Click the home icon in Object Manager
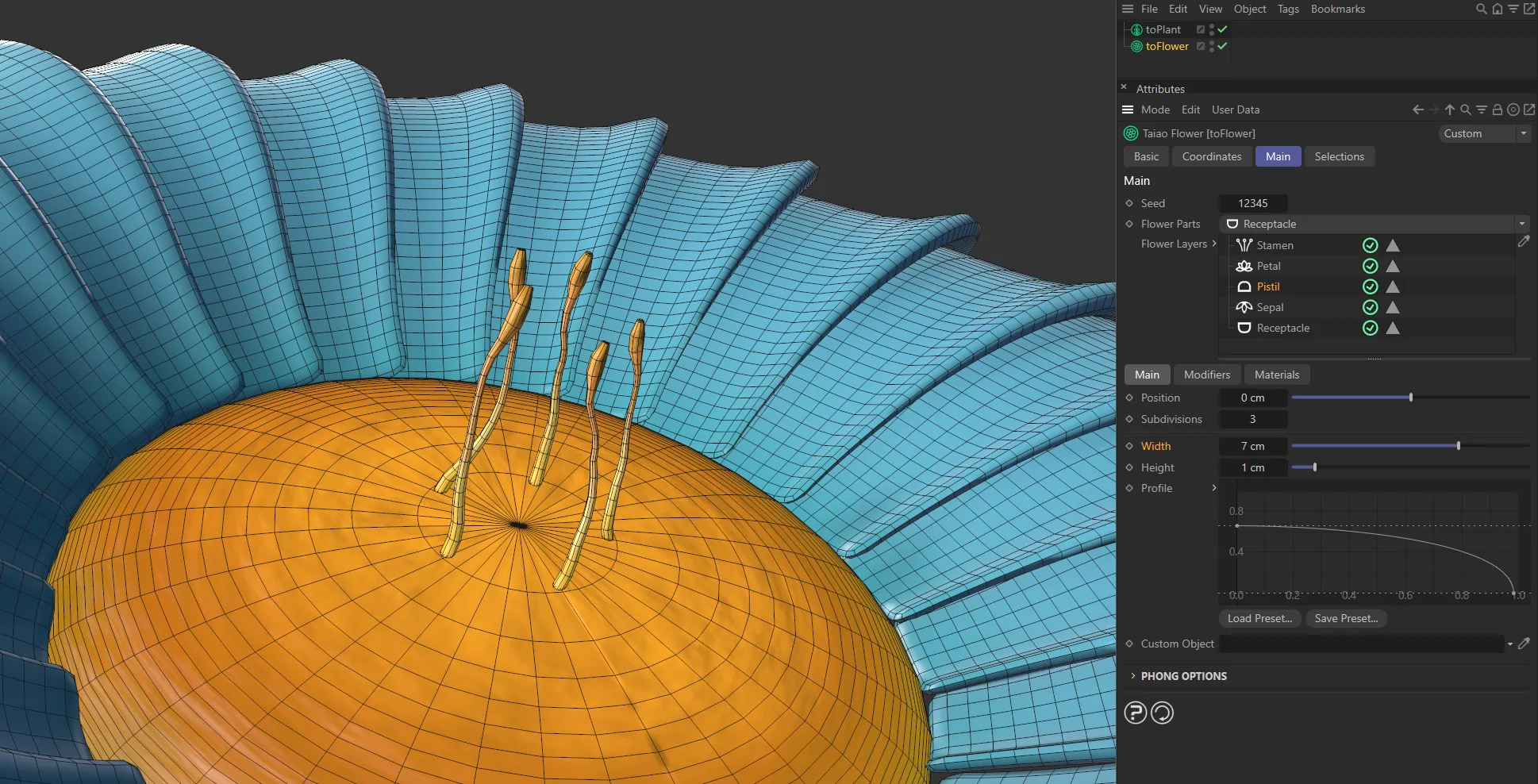This screenshot has width=1538, height=784. point(1498,9)
